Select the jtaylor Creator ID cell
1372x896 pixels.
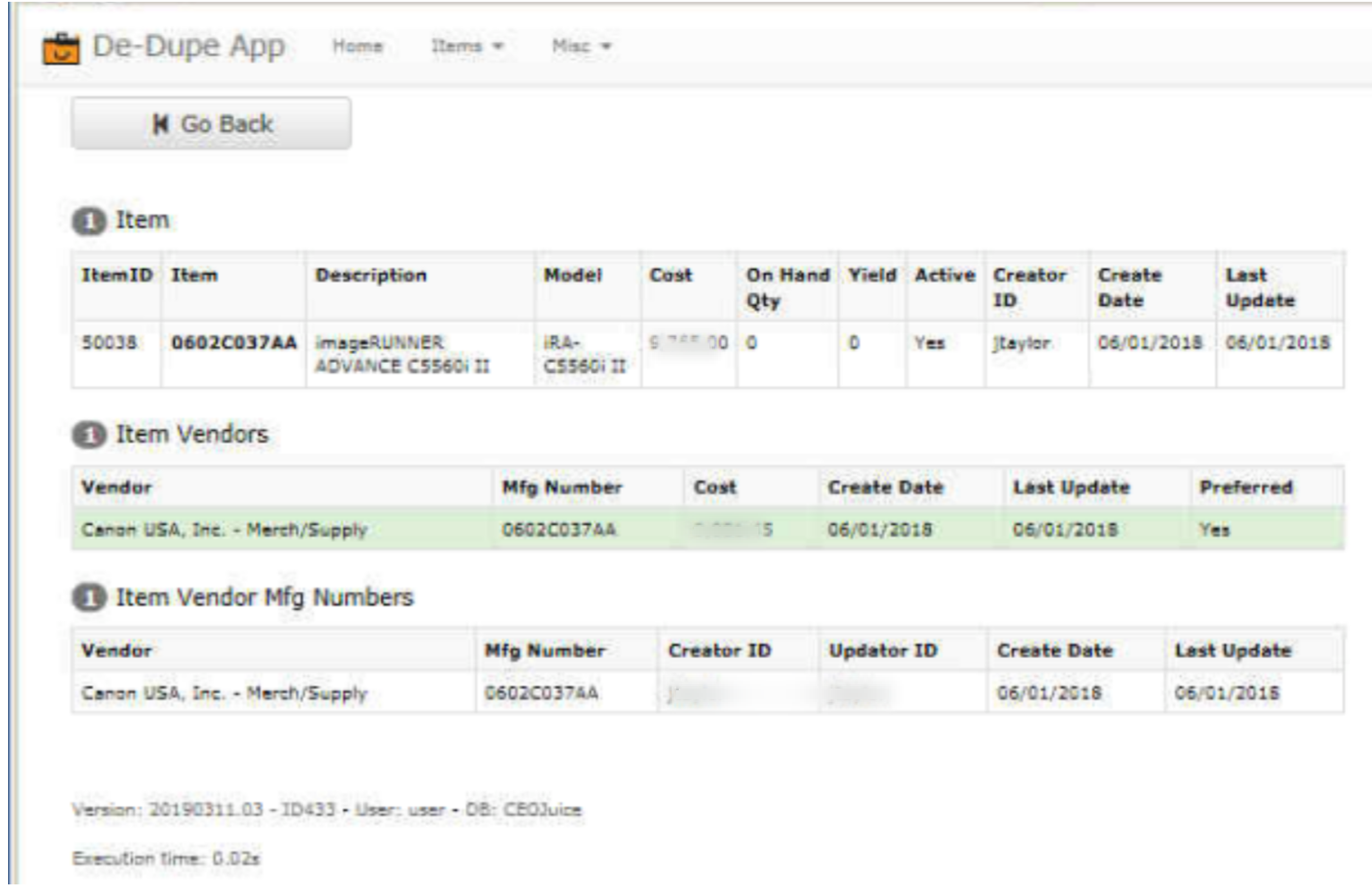1024,341
